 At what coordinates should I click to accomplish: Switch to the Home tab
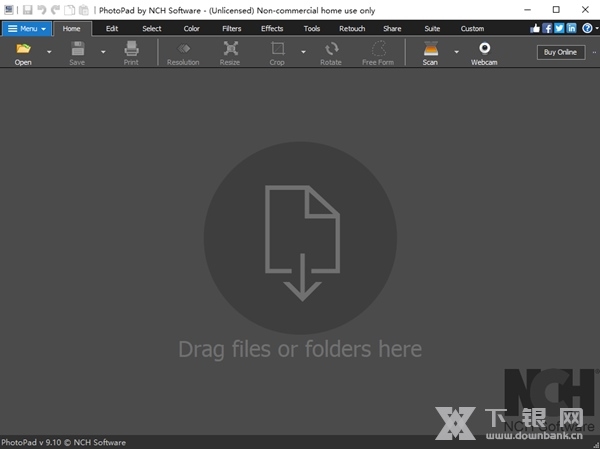pyautogui.click(x=72, y=29)
